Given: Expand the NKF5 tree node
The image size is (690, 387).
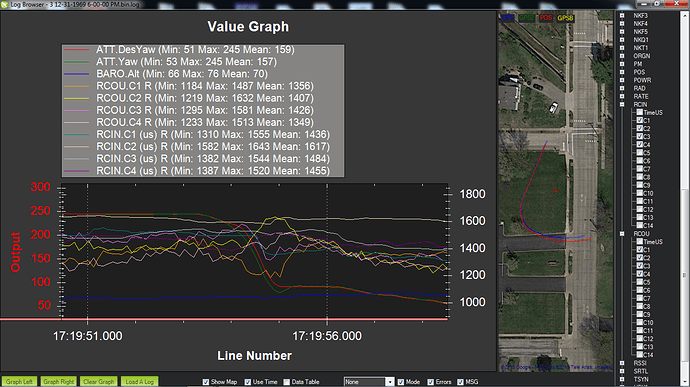Looking at the screenshot, I should pos(622,32).
